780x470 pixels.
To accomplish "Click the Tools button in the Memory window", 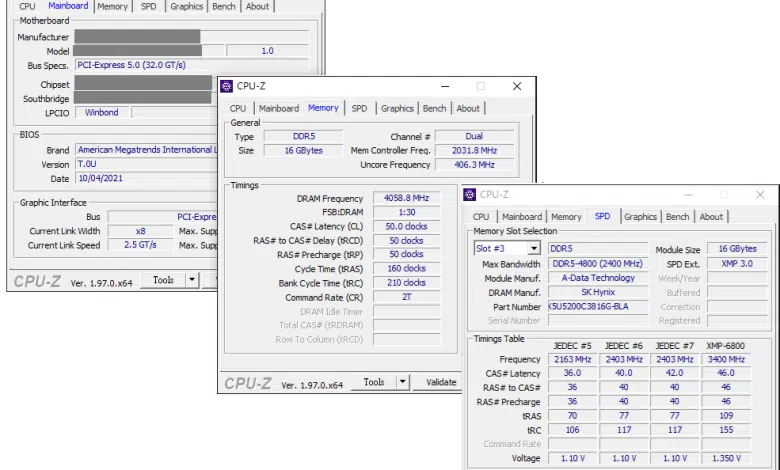I will click(374, 382).
